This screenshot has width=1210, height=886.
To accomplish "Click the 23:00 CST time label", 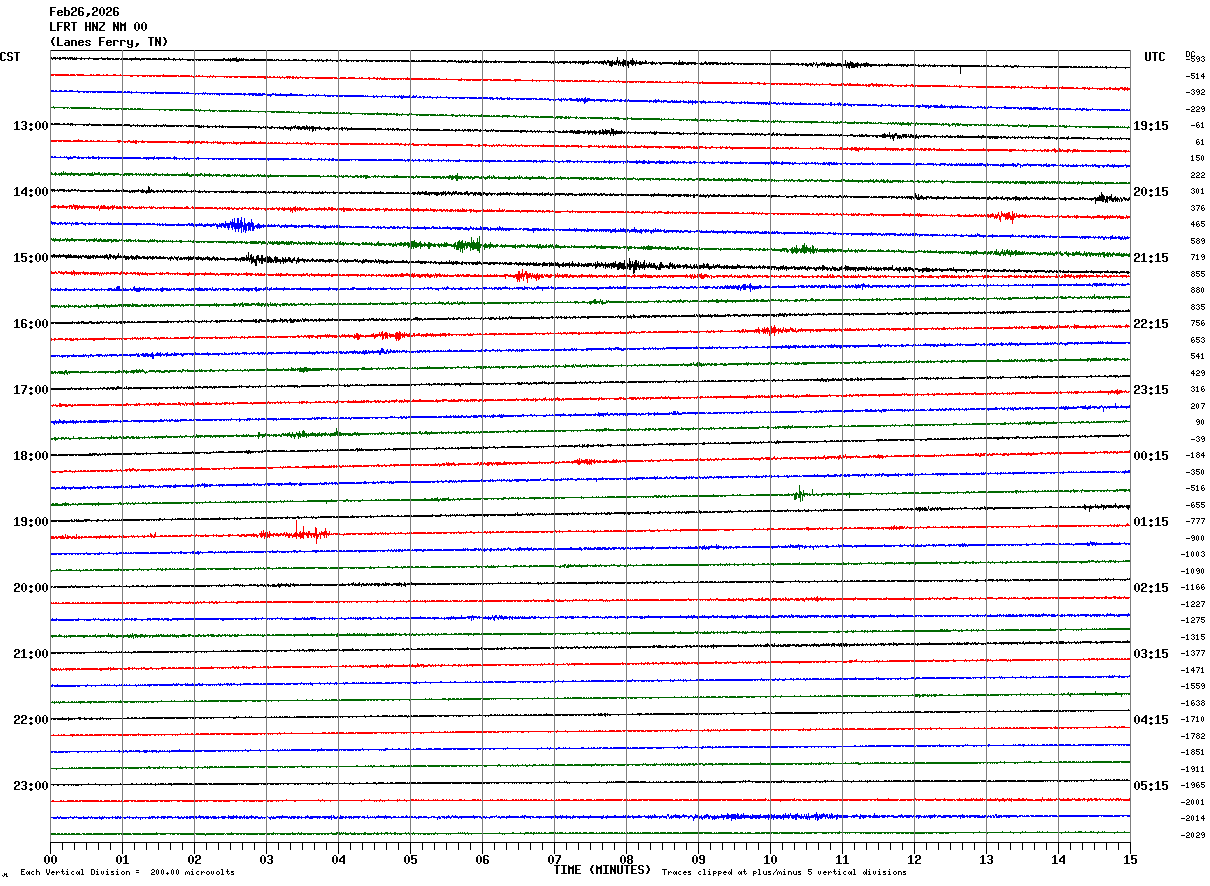I will pyautogui.click(x=31, y=786).
